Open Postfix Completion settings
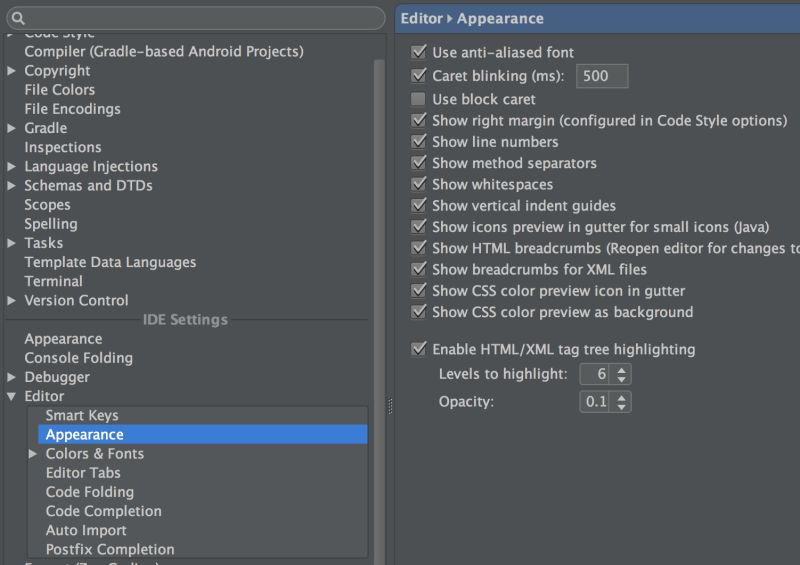This screenshot has width=800, height=565. (x=110, y=549)
